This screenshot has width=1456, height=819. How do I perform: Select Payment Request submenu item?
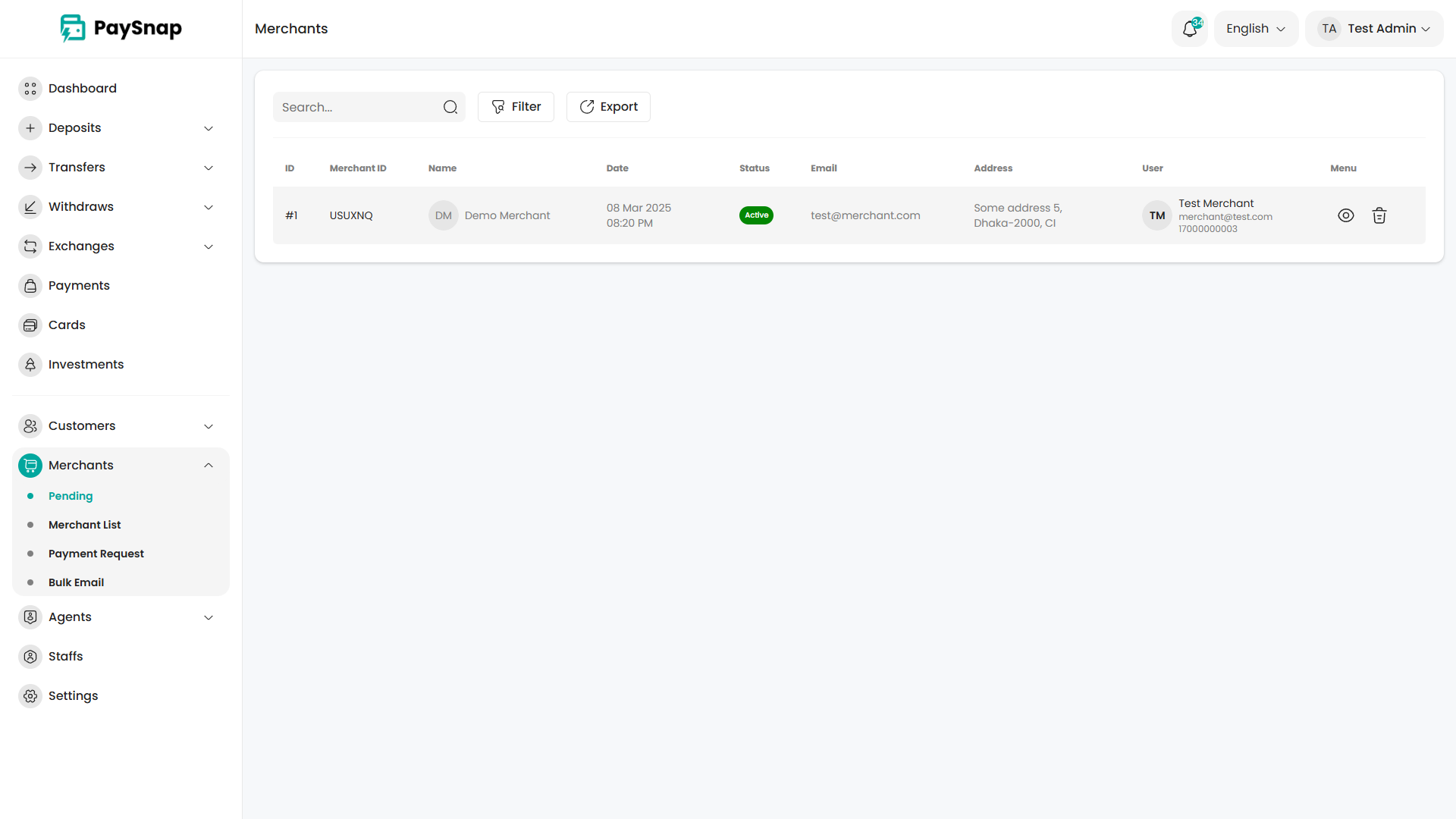pos(96,554)
